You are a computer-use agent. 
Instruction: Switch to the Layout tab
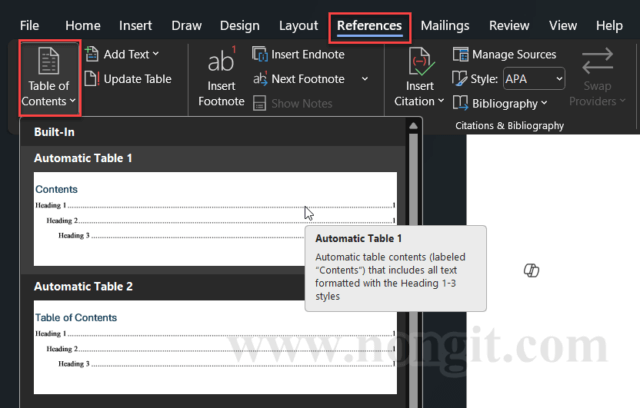tap(298, 26)
